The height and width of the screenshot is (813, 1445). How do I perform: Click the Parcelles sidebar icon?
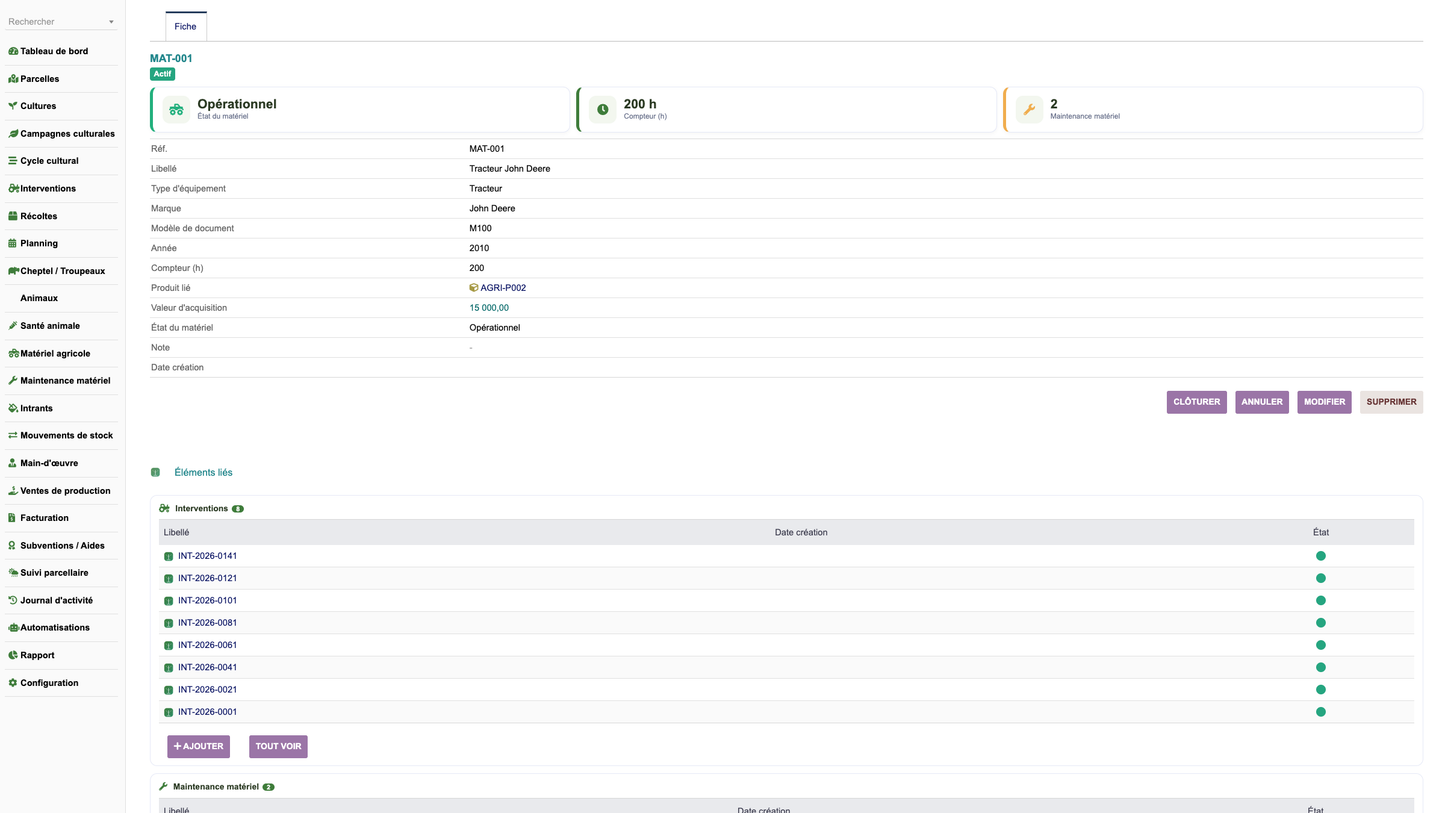click(x=13, y=79)
